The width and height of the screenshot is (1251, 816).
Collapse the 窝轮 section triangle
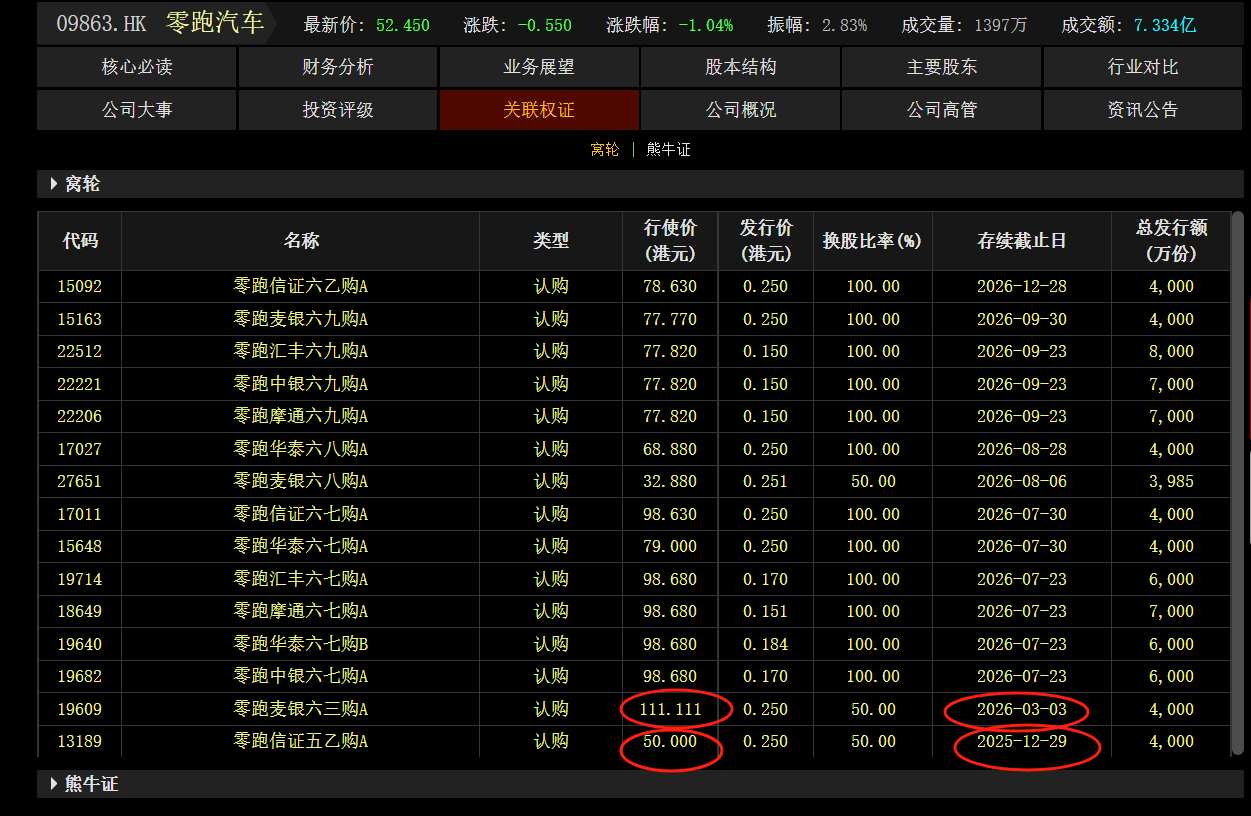pos(54,184)
